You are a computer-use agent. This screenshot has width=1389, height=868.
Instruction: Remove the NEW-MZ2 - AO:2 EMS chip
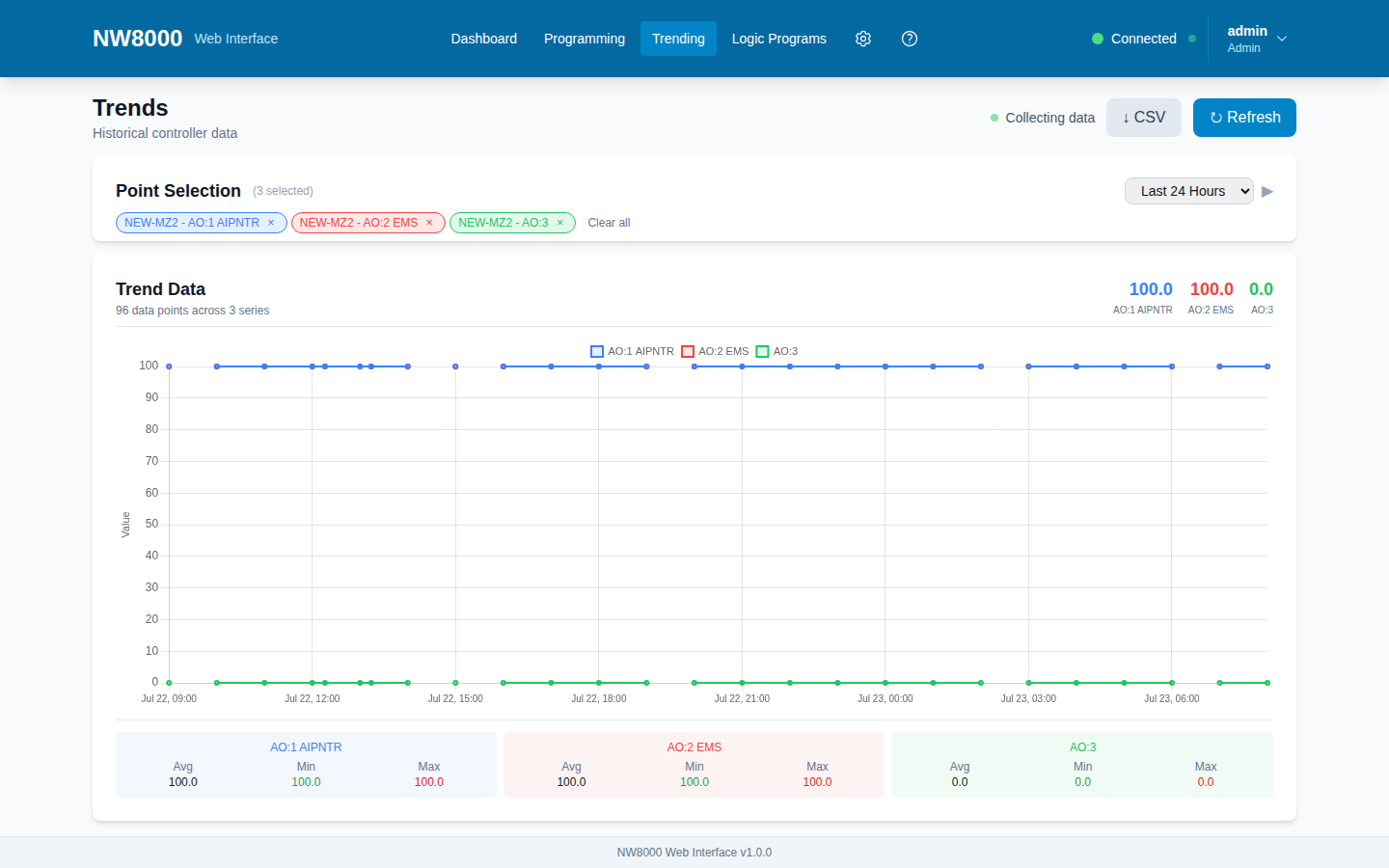(429, 223)
